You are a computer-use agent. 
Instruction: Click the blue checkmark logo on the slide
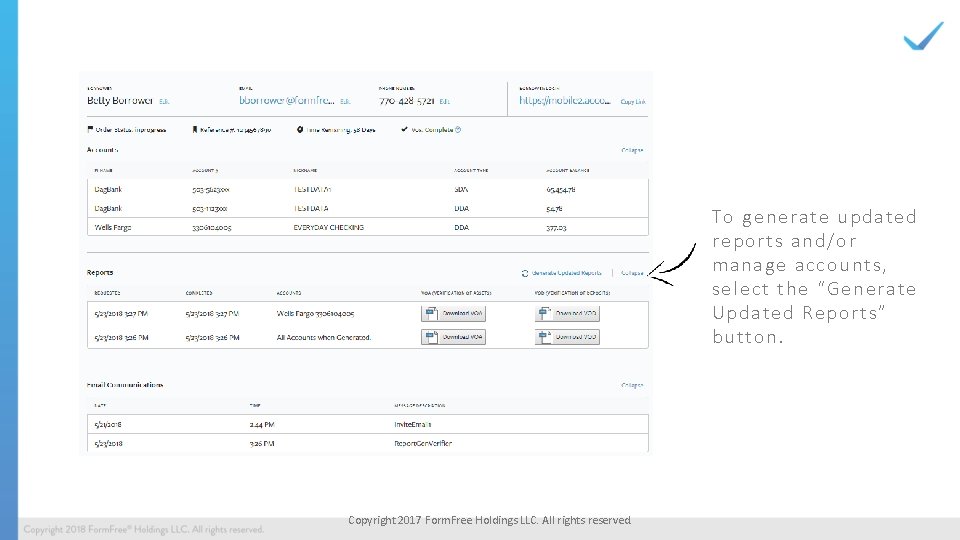923,35
